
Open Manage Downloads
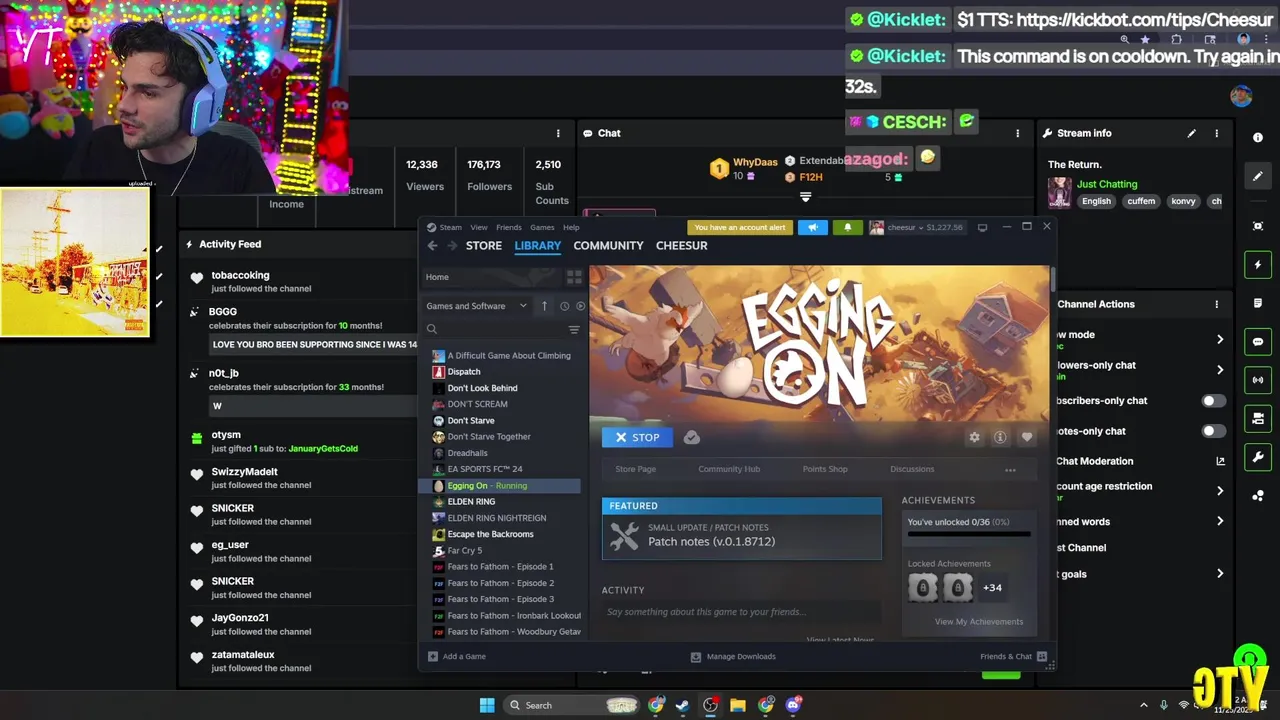pos(733,657)
